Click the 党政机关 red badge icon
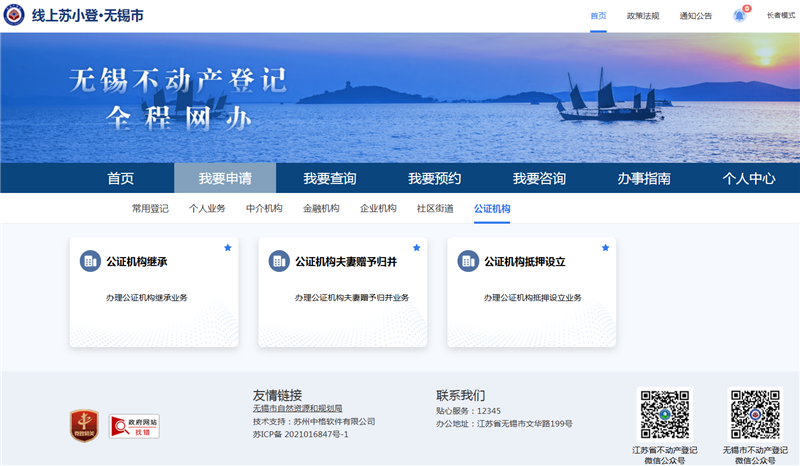 point(83,425)
